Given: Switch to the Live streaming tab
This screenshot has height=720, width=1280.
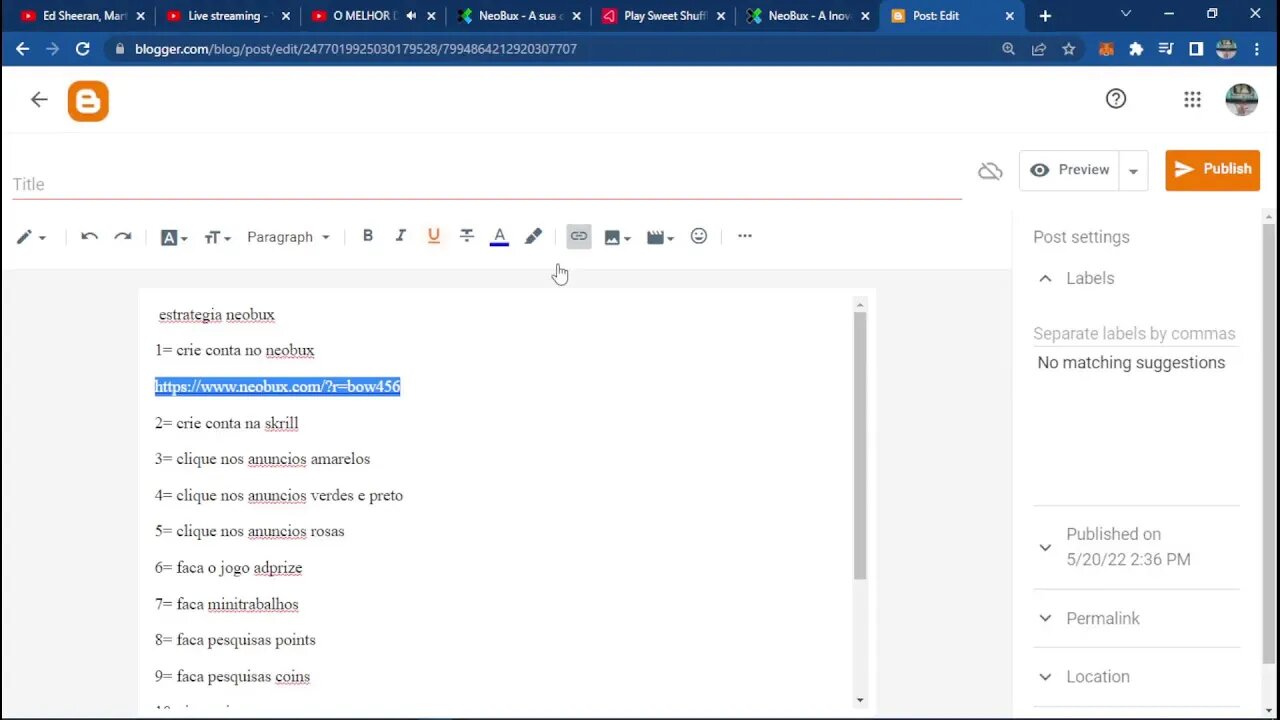Looking at the screenshot, I should pyautogui.click(x=229, y=16).
